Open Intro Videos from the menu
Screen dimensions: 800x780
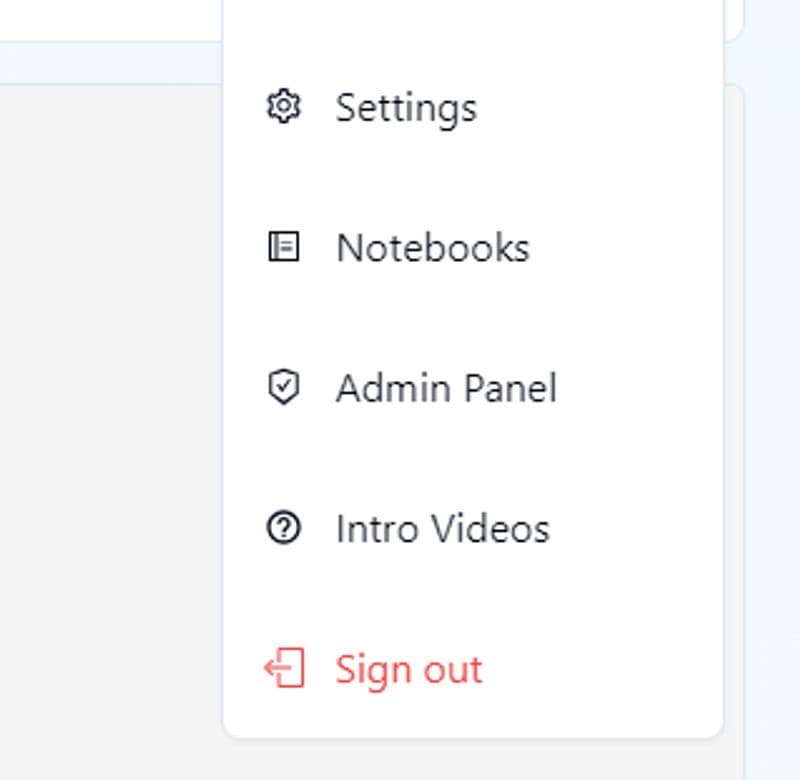442,528
